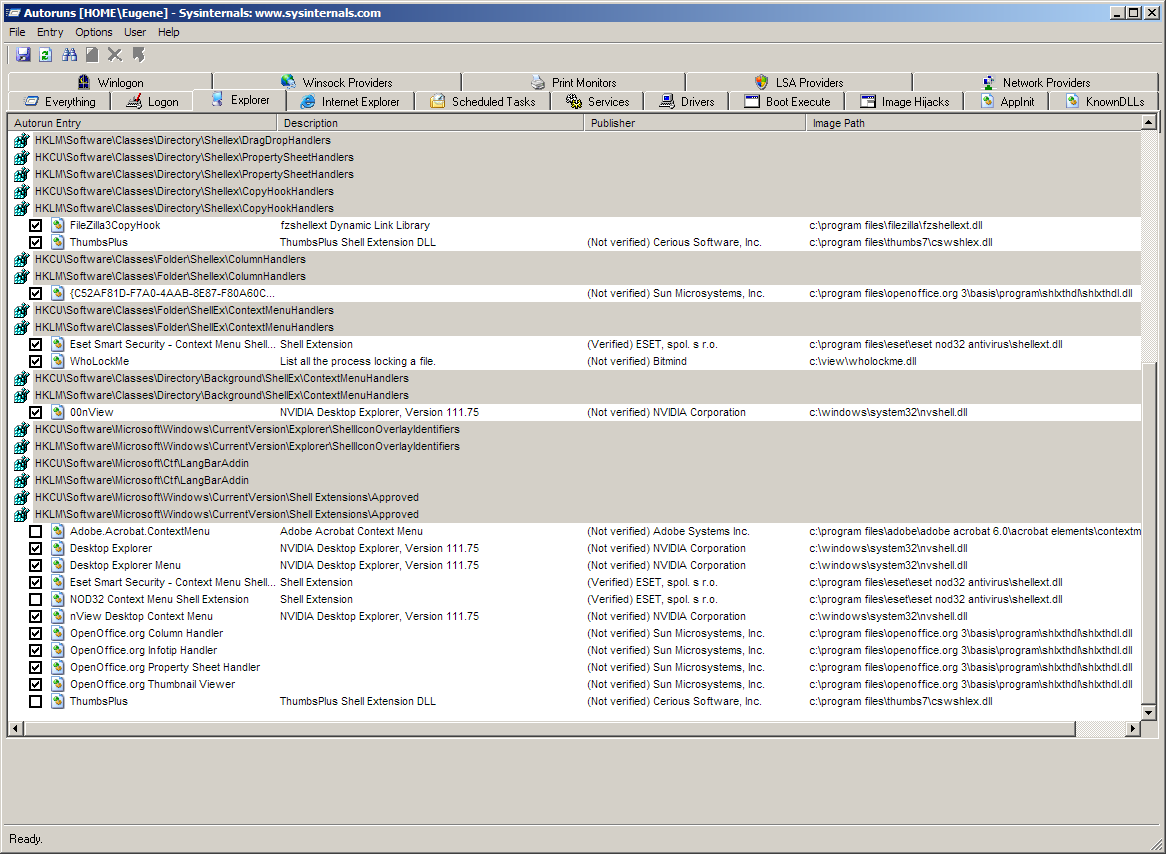Uncheck the WhoLockMe entry checkbox

pos(35,362)
